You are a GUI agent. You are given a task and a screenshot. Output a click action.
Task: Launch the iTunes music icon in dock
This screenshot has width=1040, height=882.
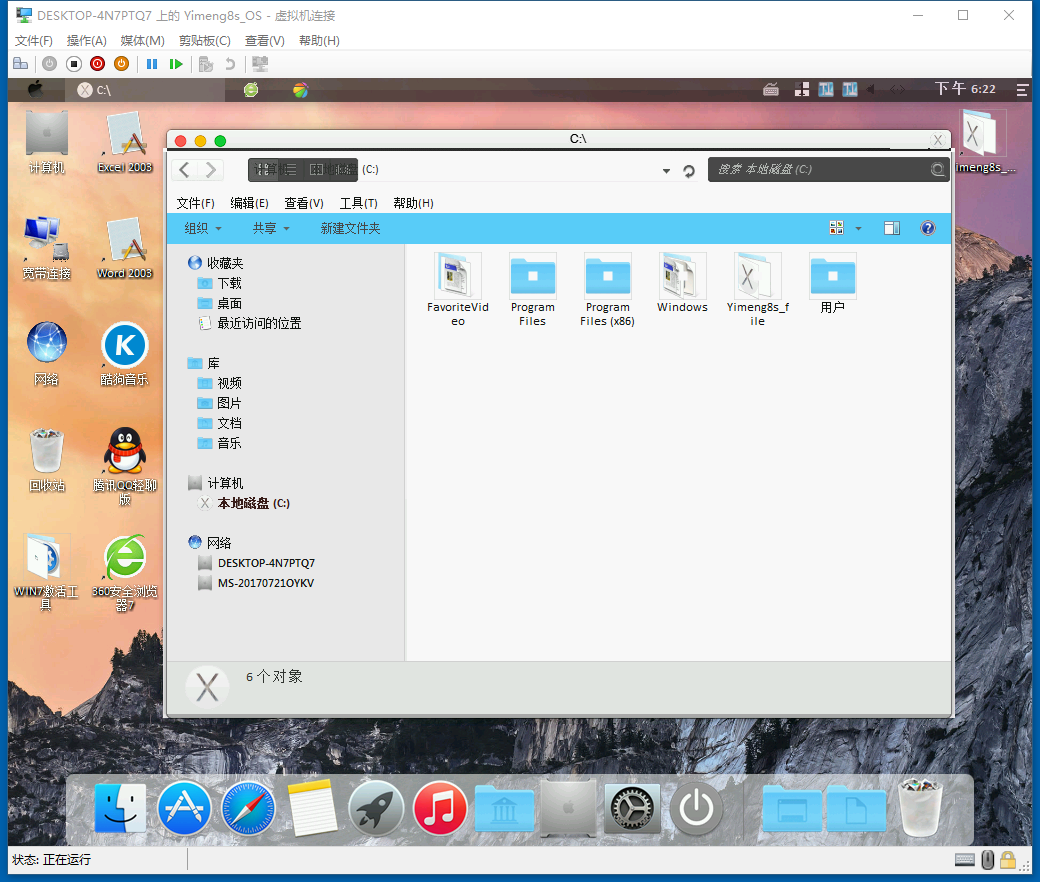pos(440,808)
